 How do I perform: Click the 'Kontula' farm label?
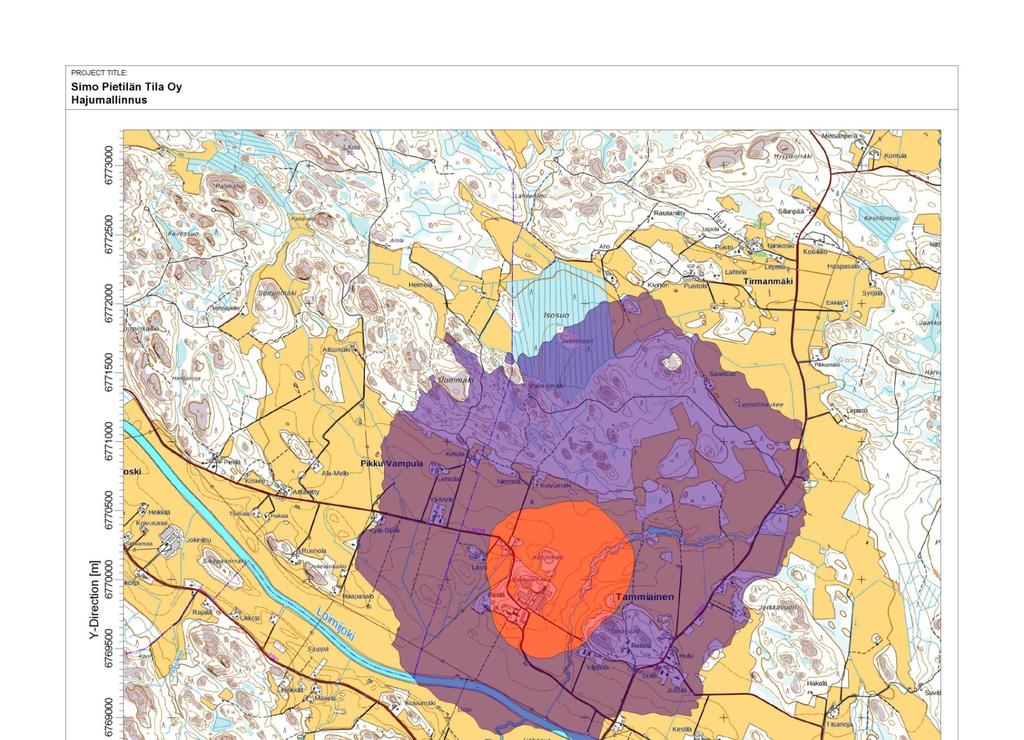[895, 155]
